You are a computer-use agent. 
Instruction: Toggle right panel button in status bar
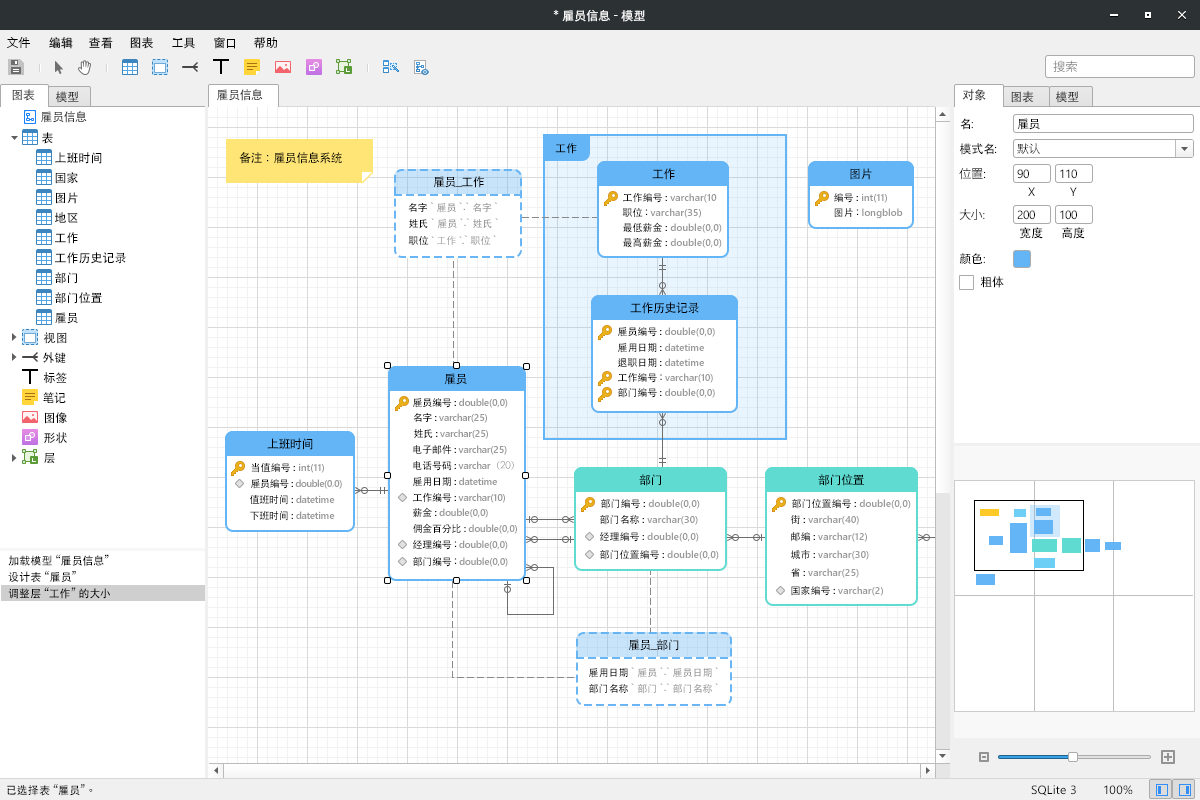coord(1184,790)
